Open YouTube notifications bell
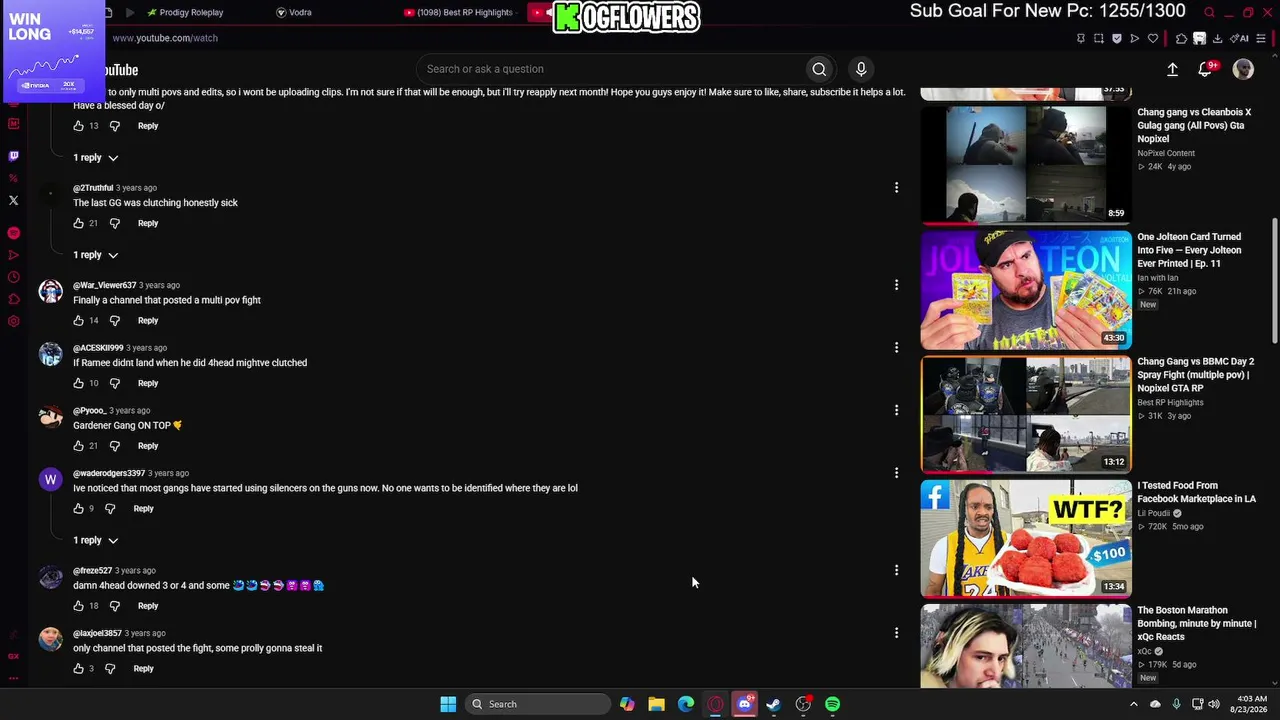 [x=1205, y=69]
